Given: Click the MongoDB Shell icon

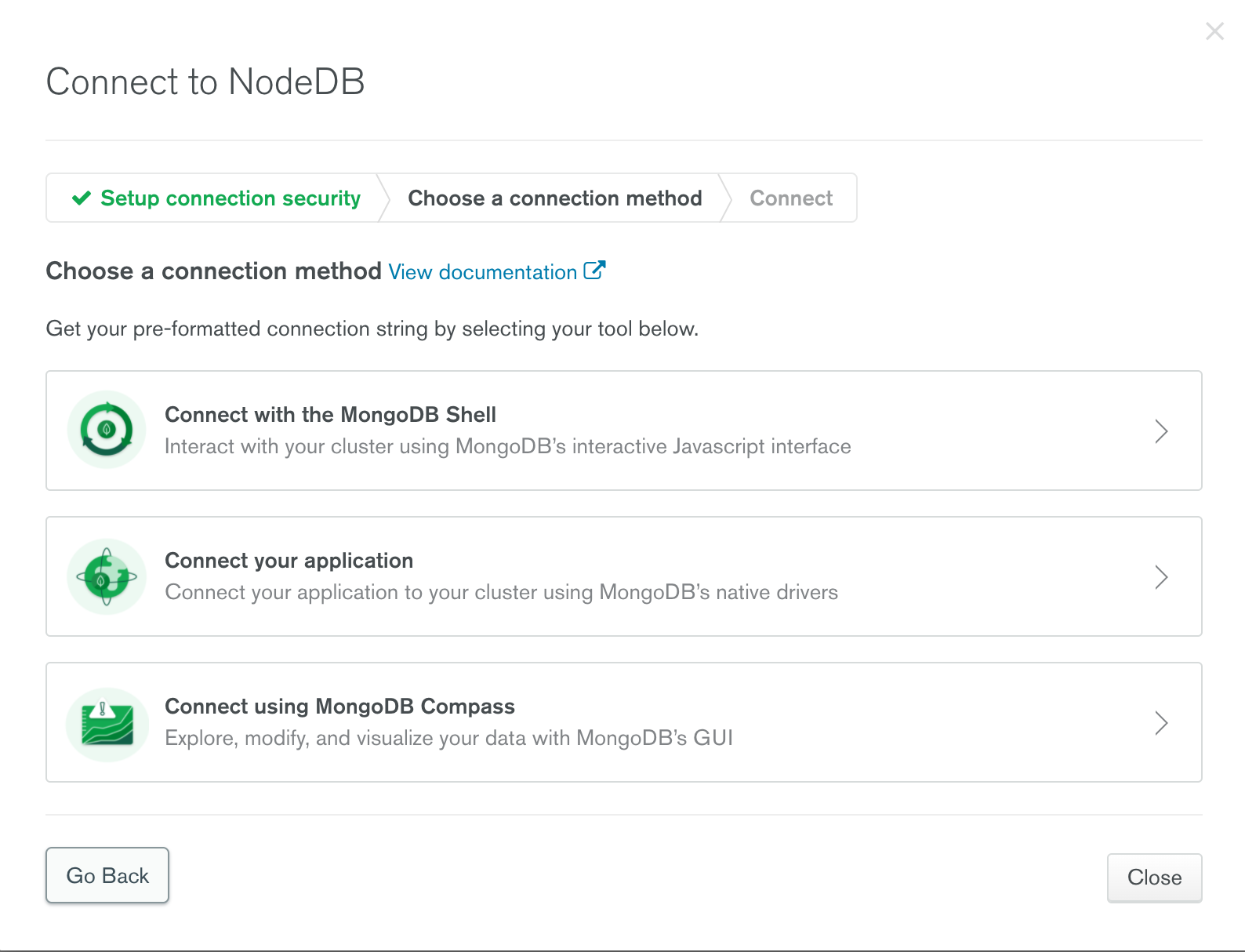Looking at the screenshot, I should (107, 430).
